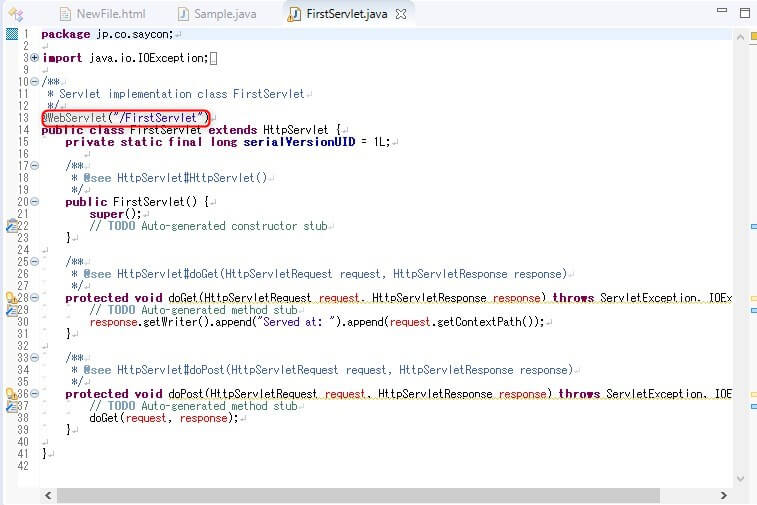Click the vertical scrollbar down arrow
This screenshot has height=505, width=757.
[741, 478]
